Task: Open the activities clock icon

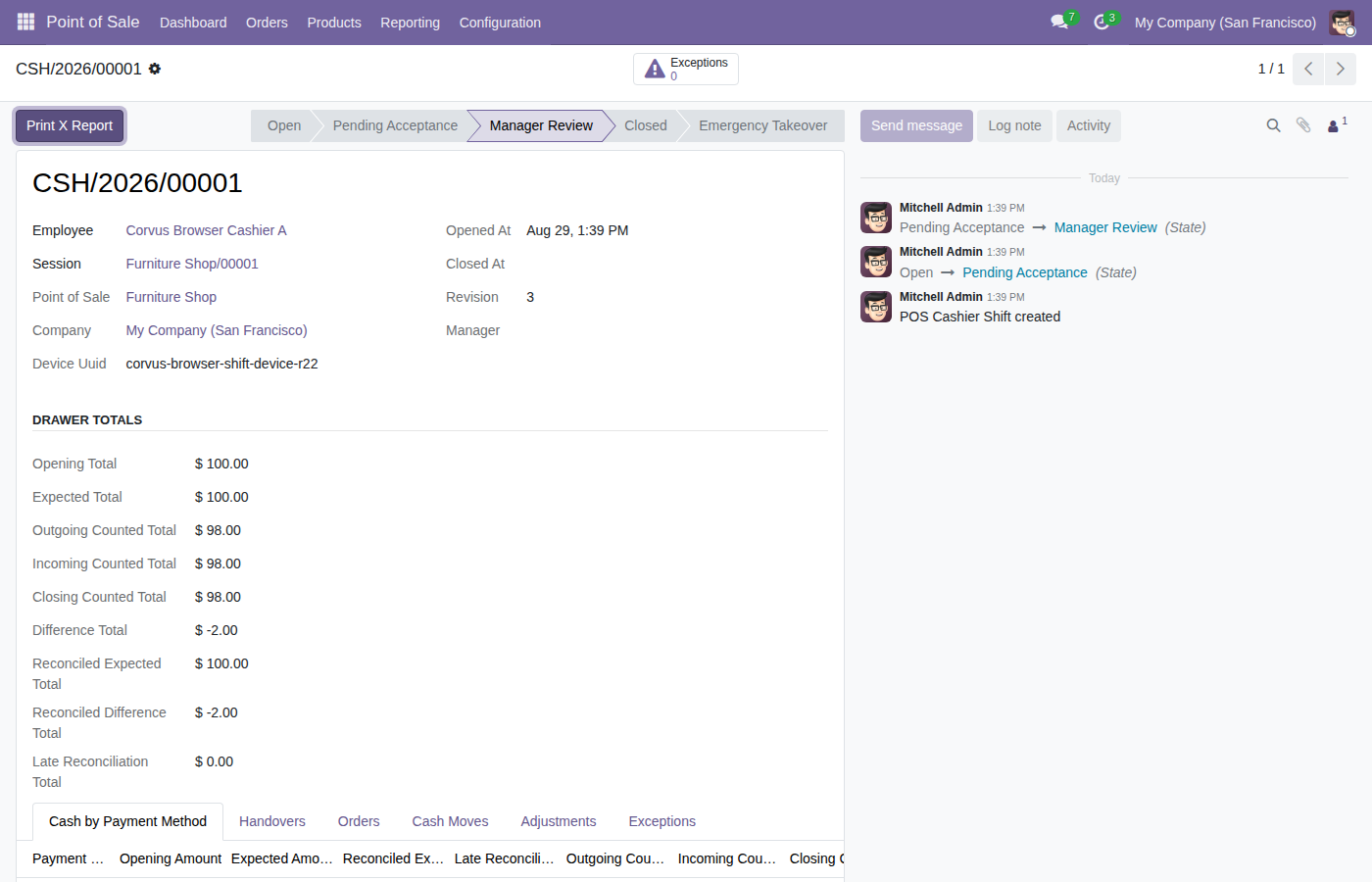Action: [x=1102, y=22]
